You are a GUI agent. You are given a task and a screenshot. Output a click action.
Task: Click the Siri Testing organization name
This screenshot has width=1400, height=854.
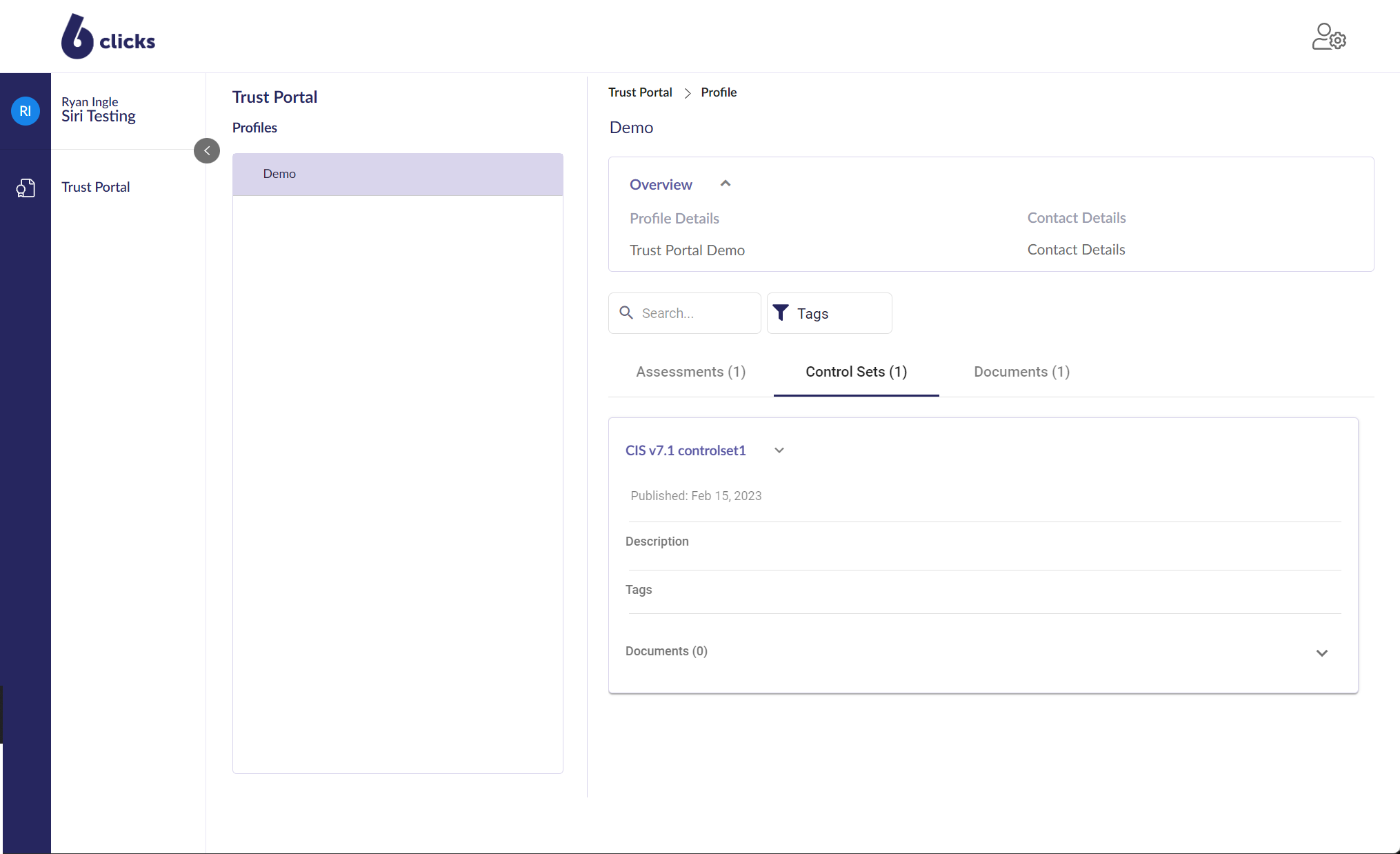99,116
